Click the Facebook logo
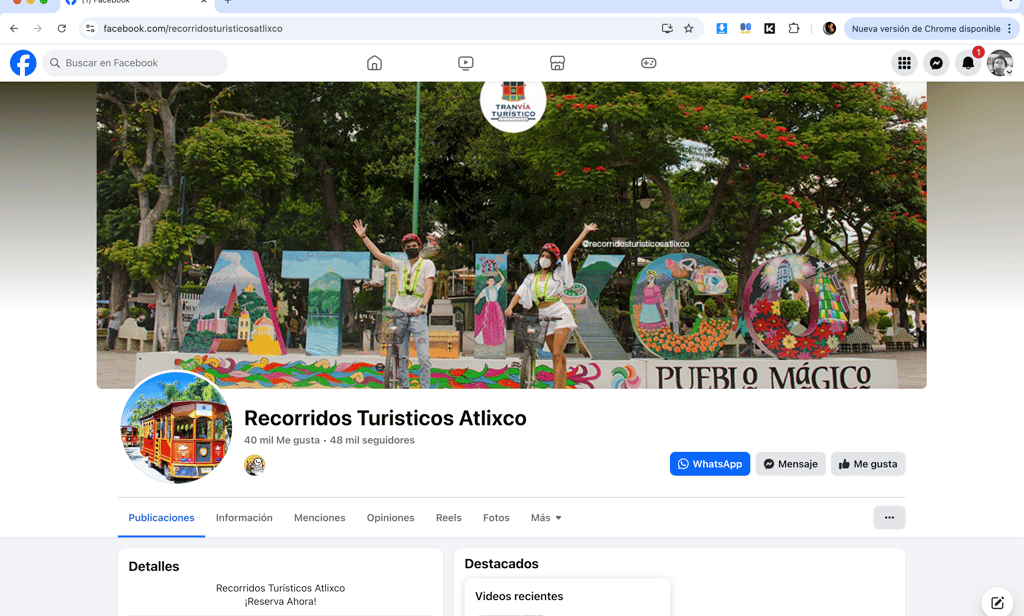Viewport: 1024px width, 616px height. 23,63
